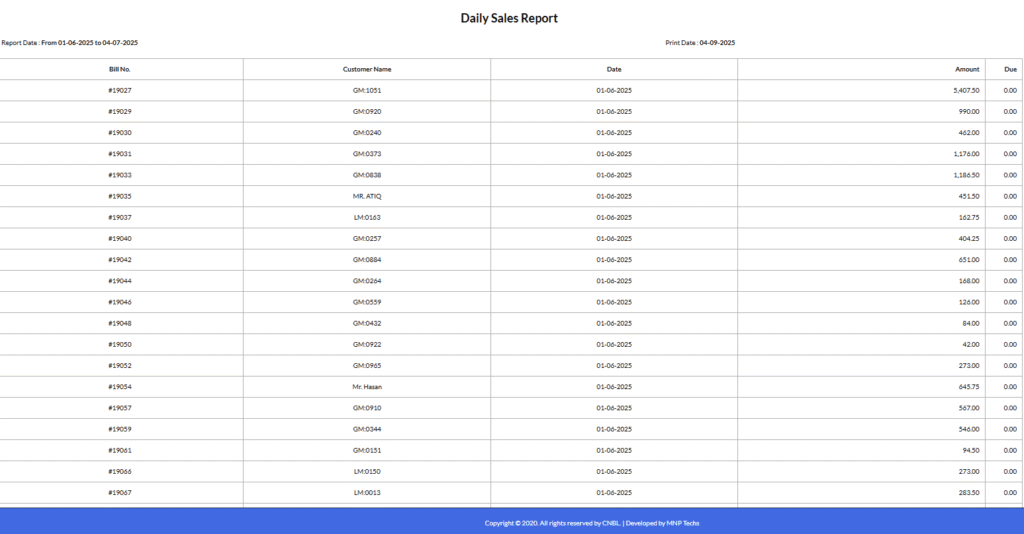
Task: Click the amount 645.75
Action: (x=969, y=387)
